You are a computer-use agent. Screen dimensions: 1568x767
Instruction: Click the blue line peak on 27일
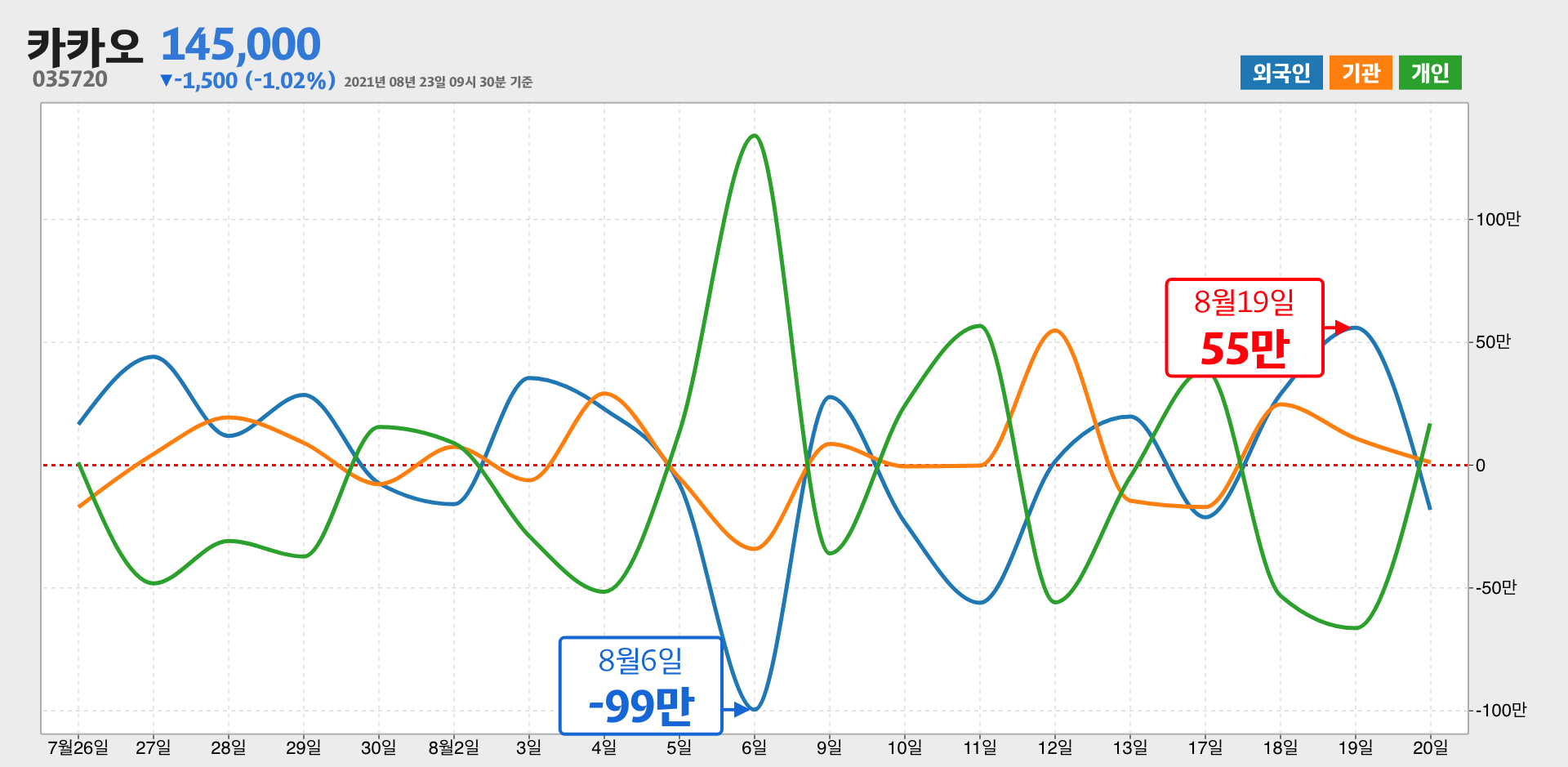154,357
